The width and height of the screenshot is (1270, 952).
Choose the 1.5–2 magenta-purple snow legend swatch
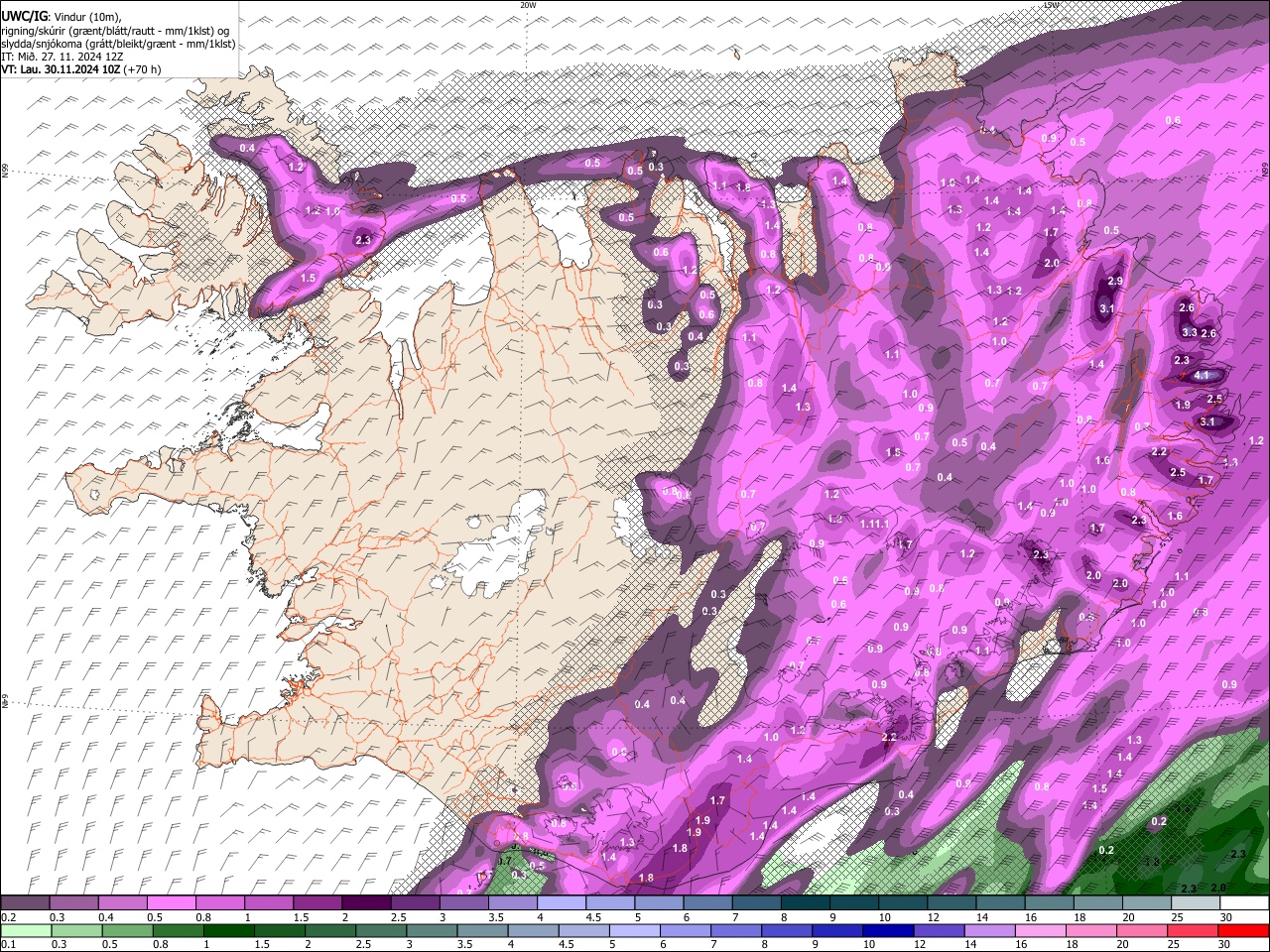coord(317,903)
